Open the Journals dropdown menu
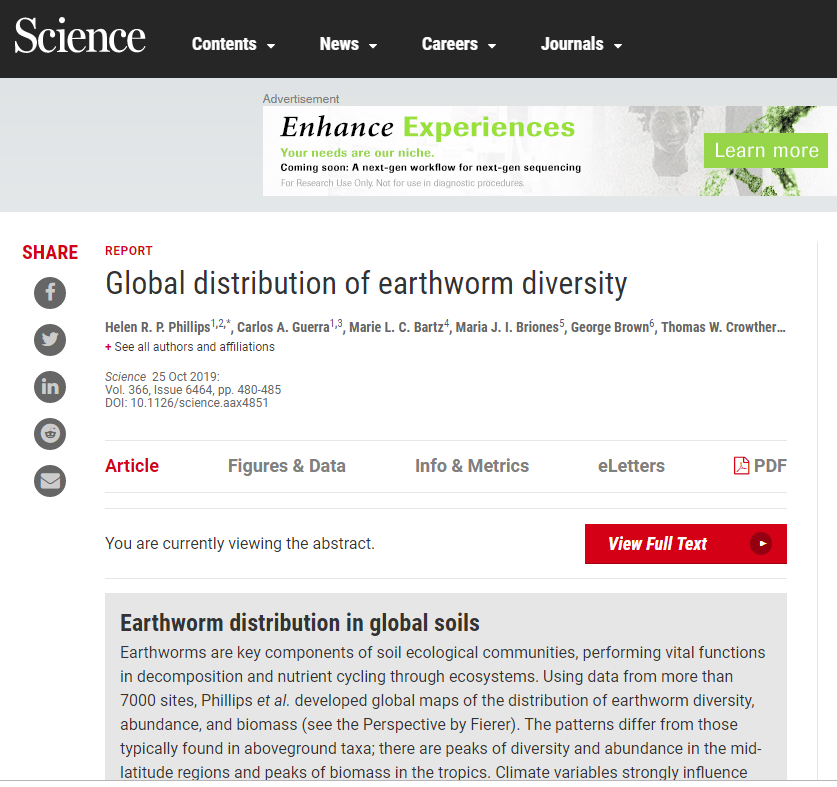The width and height of the screenshot is (837, 787). click(581, 44)
